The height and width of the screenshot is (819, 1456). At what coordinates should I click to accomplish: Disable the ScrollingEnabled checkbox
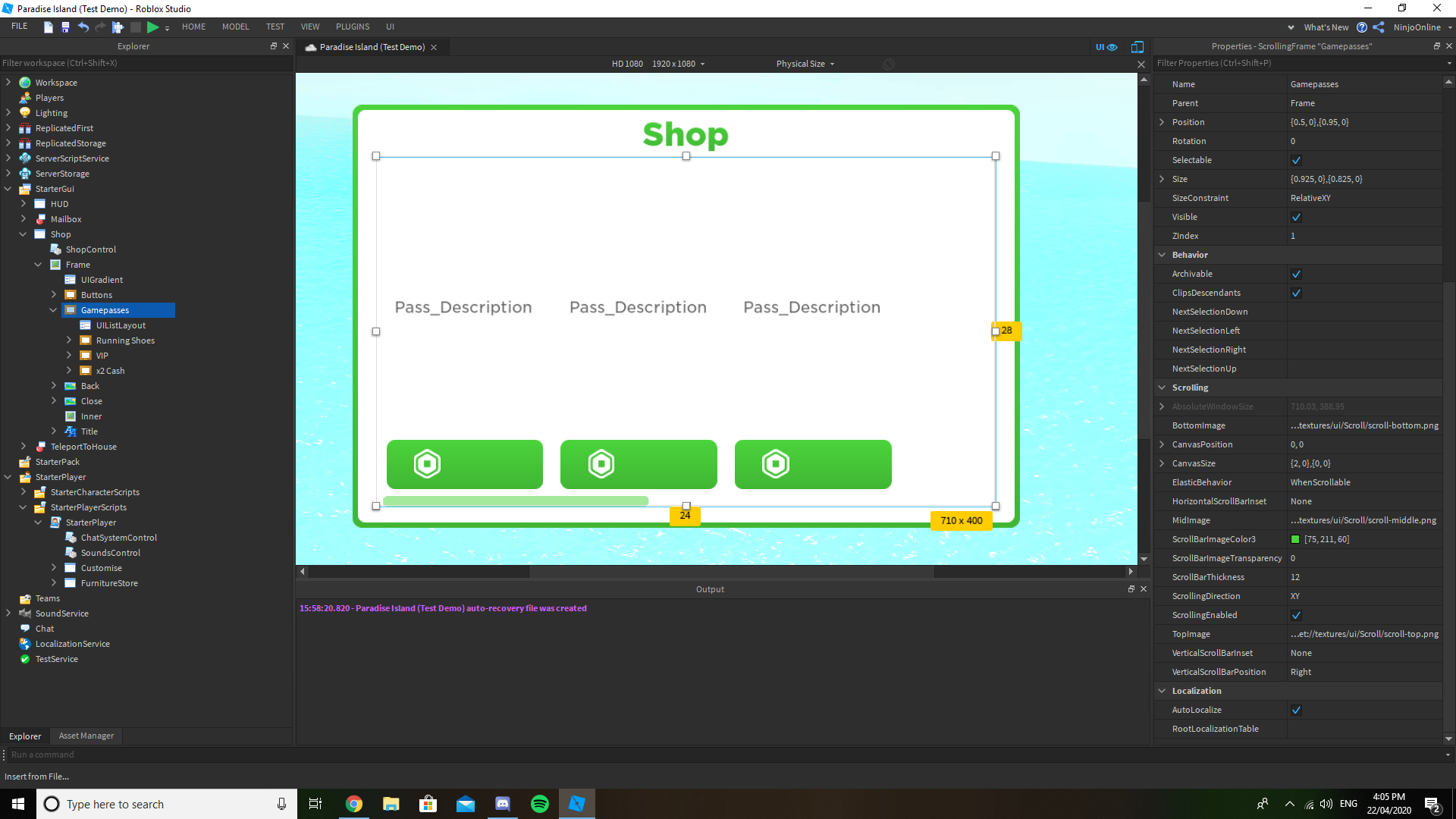(x=1296, y=616)
